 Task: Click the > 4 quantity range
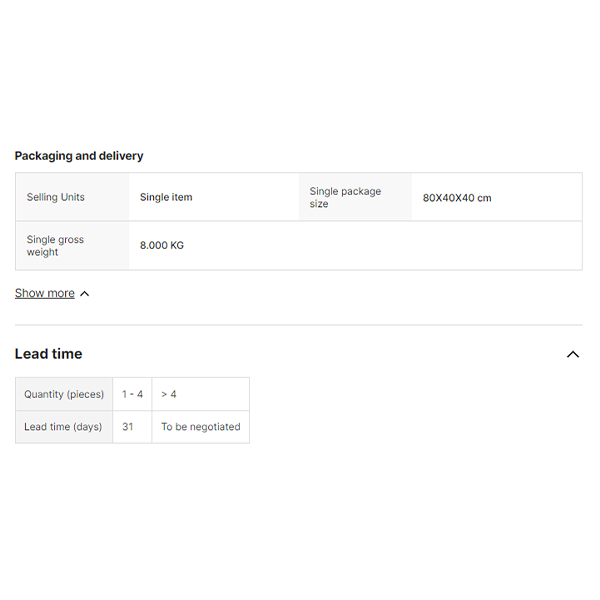[x=169, y=394]
